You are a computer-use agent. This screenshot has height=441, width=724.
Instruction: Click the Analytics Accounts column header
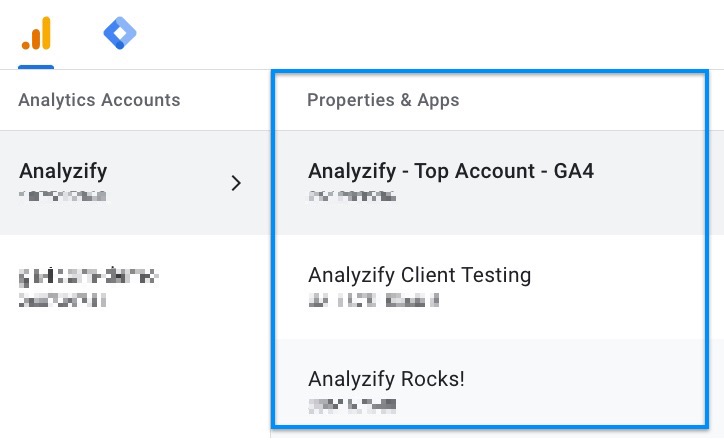coord(99,100)
